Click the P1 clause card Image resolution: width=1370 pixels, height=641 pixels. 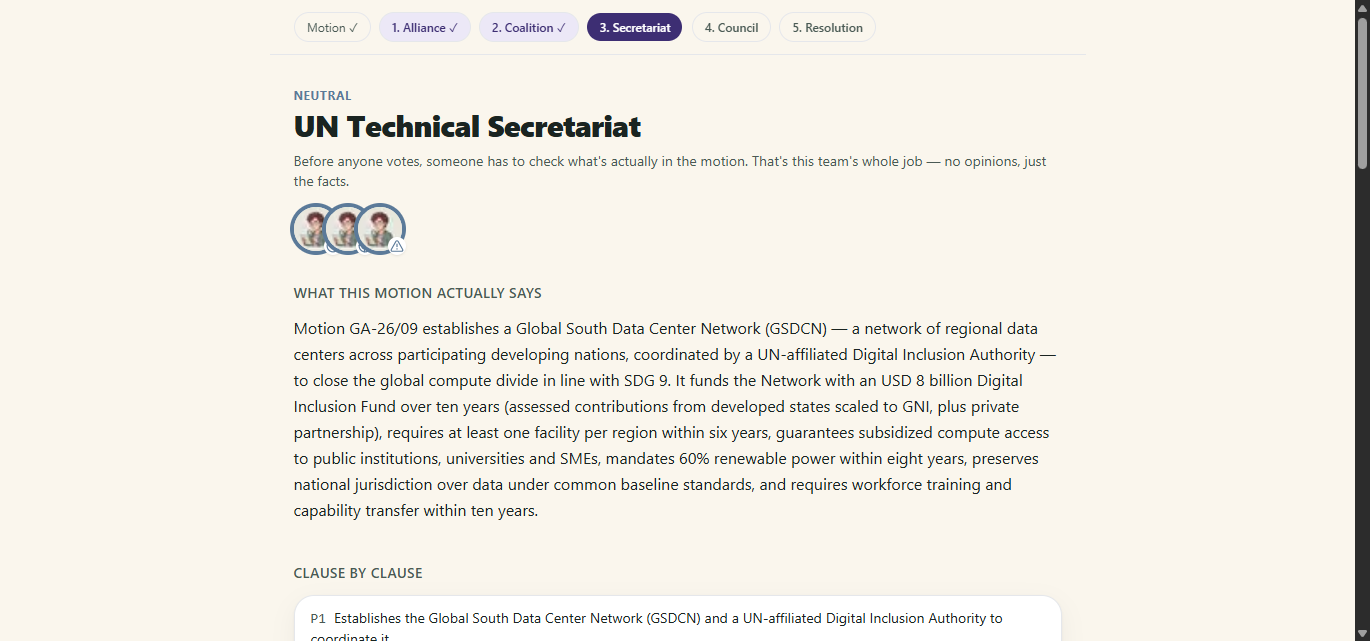pyautogui.click(x=677, y=619)
